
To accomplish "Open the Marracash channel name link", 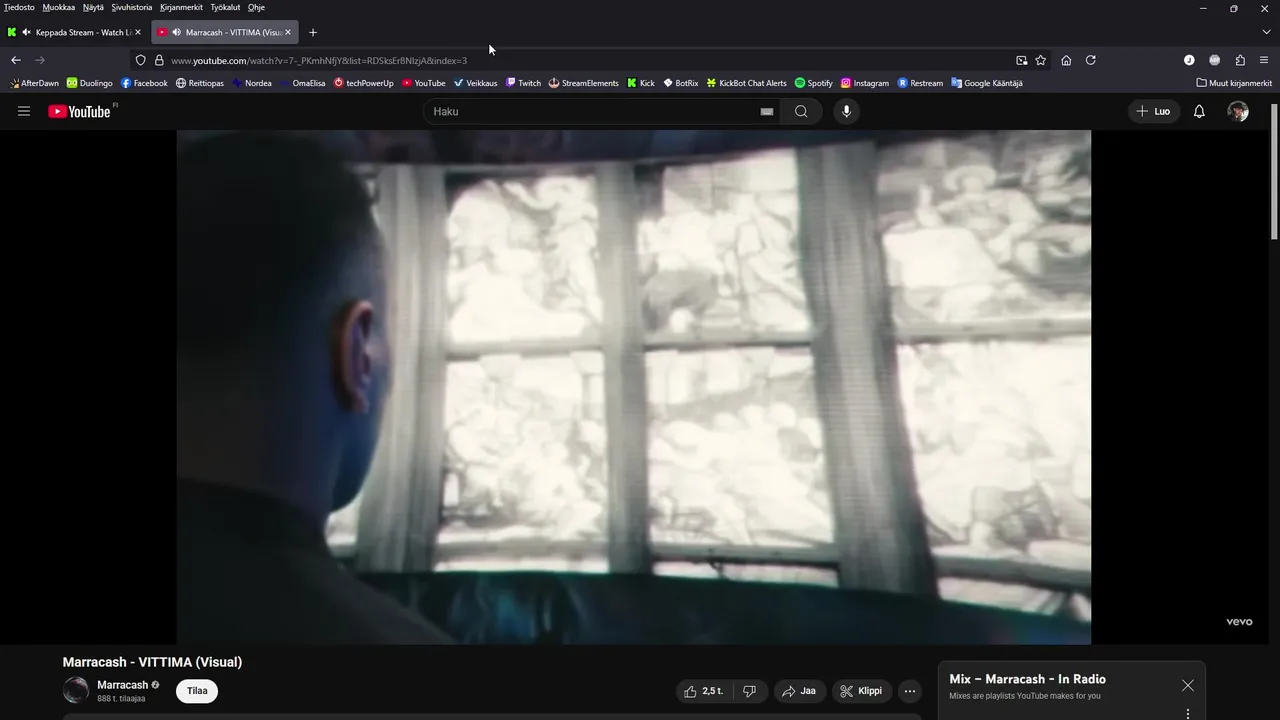I will click(122, 685).
